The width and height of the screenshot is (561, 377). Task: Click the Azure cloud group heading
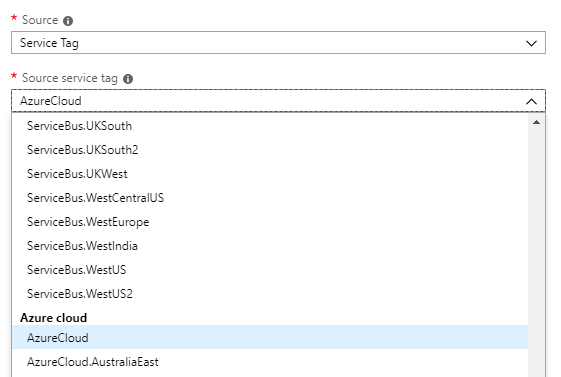tap(54, 318)
